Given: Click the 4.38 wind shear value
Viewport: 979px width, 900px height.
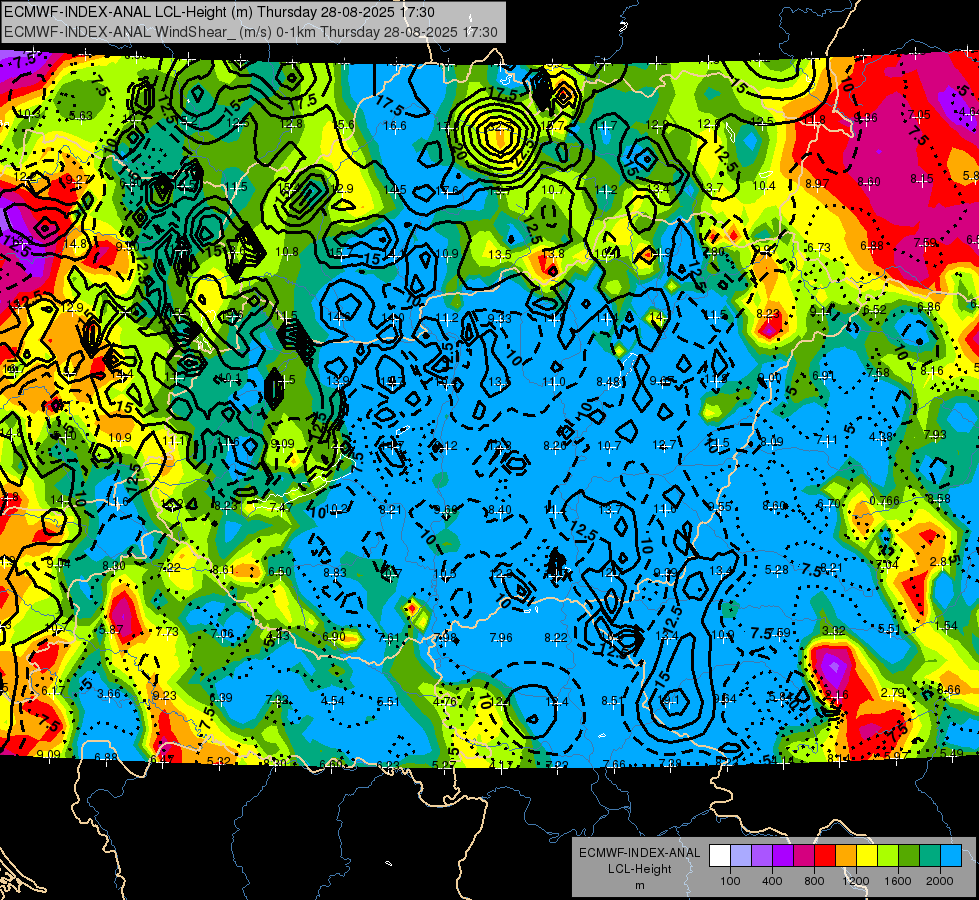Looking at the screenshot, I should coord(881,437).
